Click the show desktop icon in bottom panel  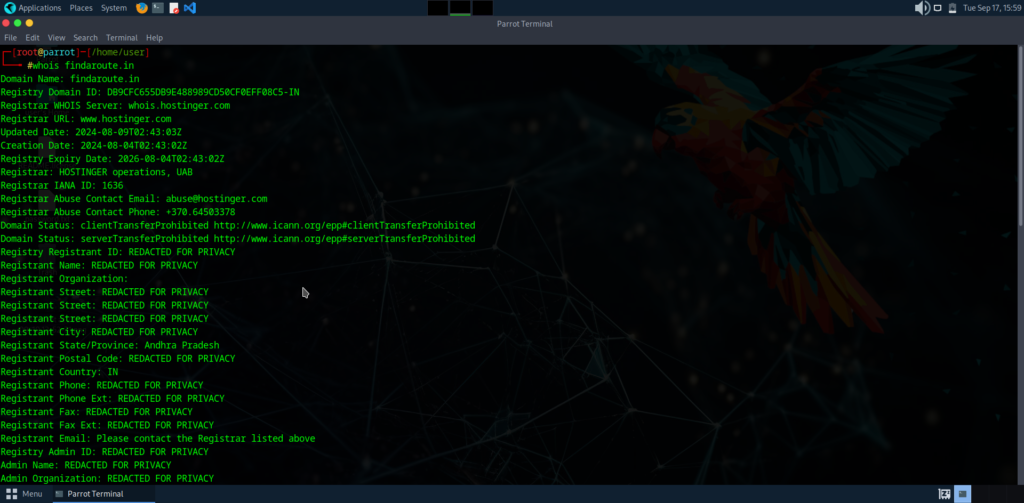point(944,494)
